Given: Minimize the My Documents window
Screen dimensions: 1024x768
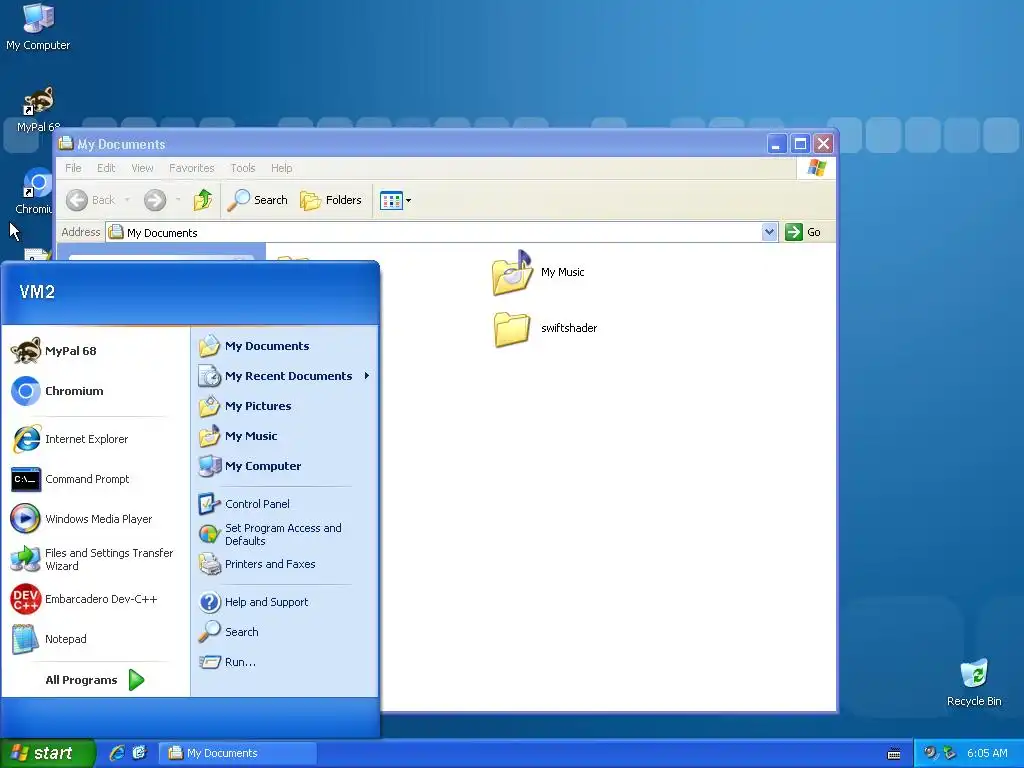Looking at the screenshot, I should coord(776,144).
